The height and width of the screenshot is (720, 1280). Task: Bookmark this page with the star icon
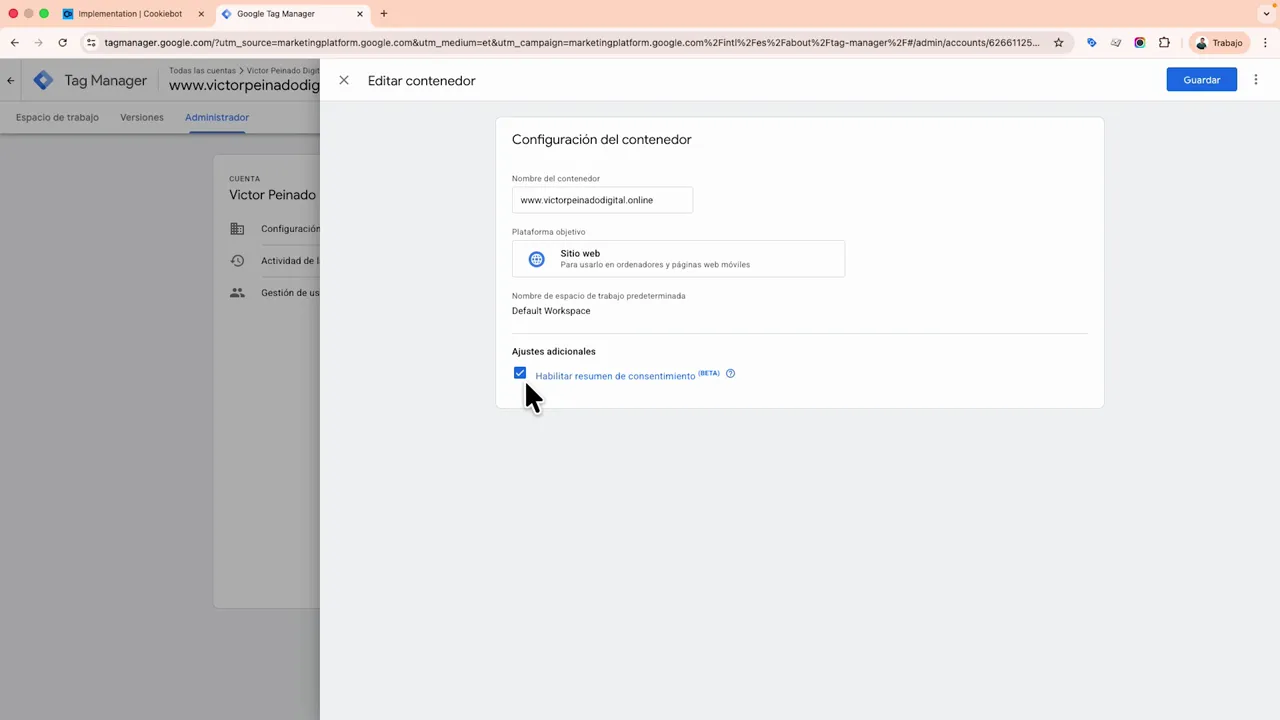pyautogui.click(x=1059, y=43)
